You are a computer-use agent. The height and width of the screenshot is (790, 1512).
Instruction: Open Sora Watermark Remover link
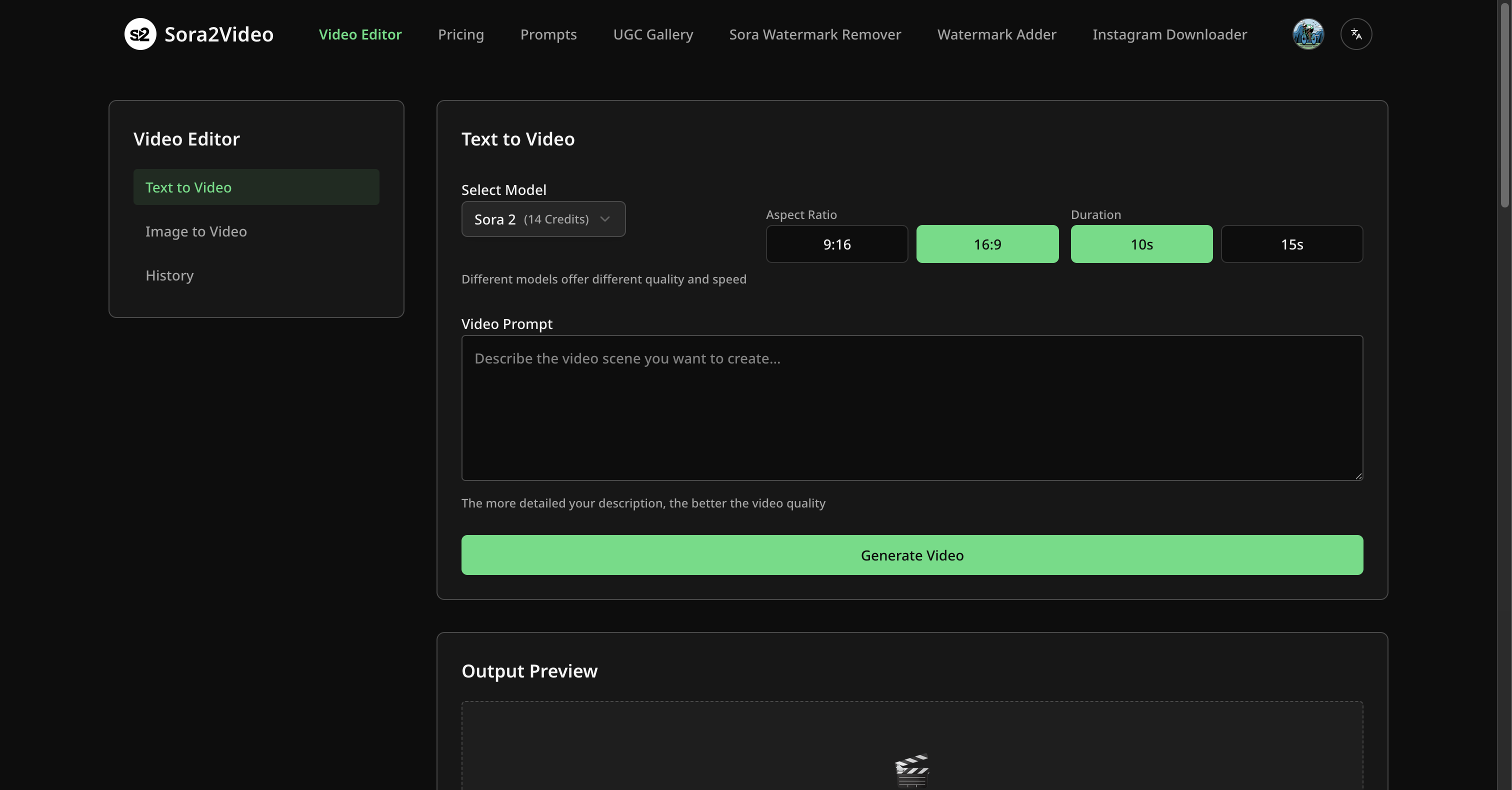click(x=814, y=34)
